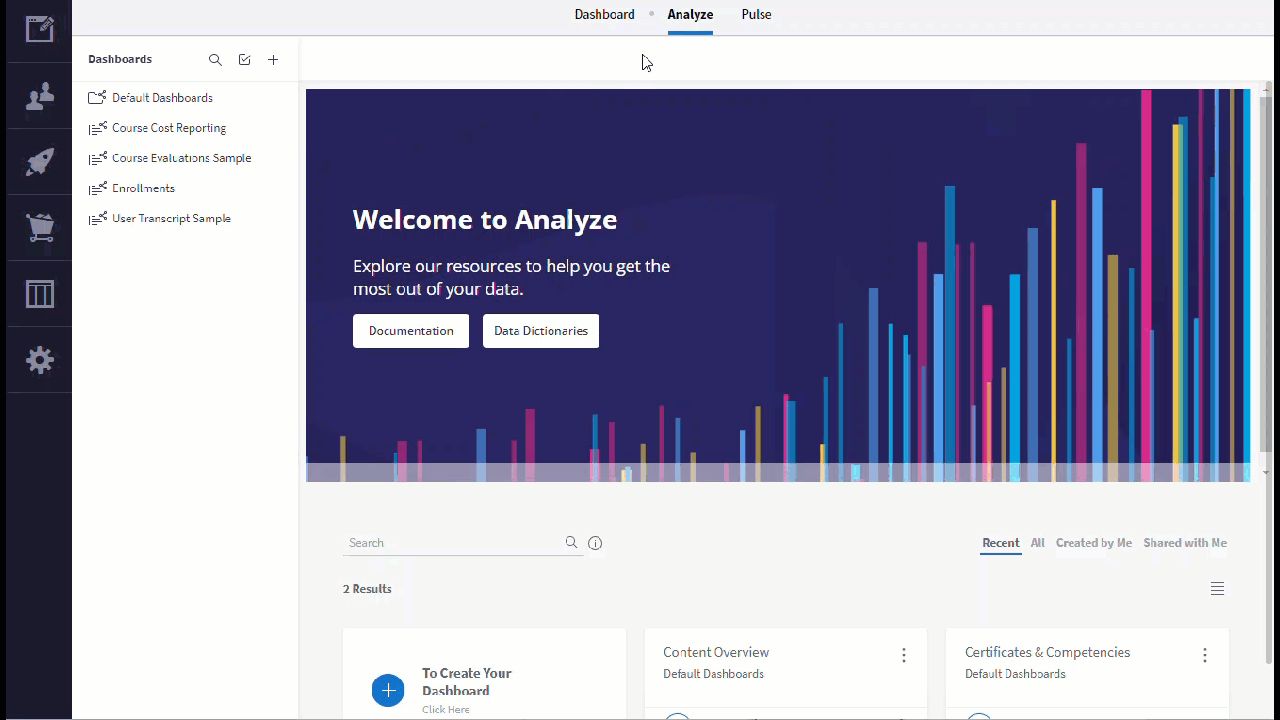This screenshot has height=720, width=1280.
Task: Add a new dashboard with plus icon
Action: (x=273, y=60)
